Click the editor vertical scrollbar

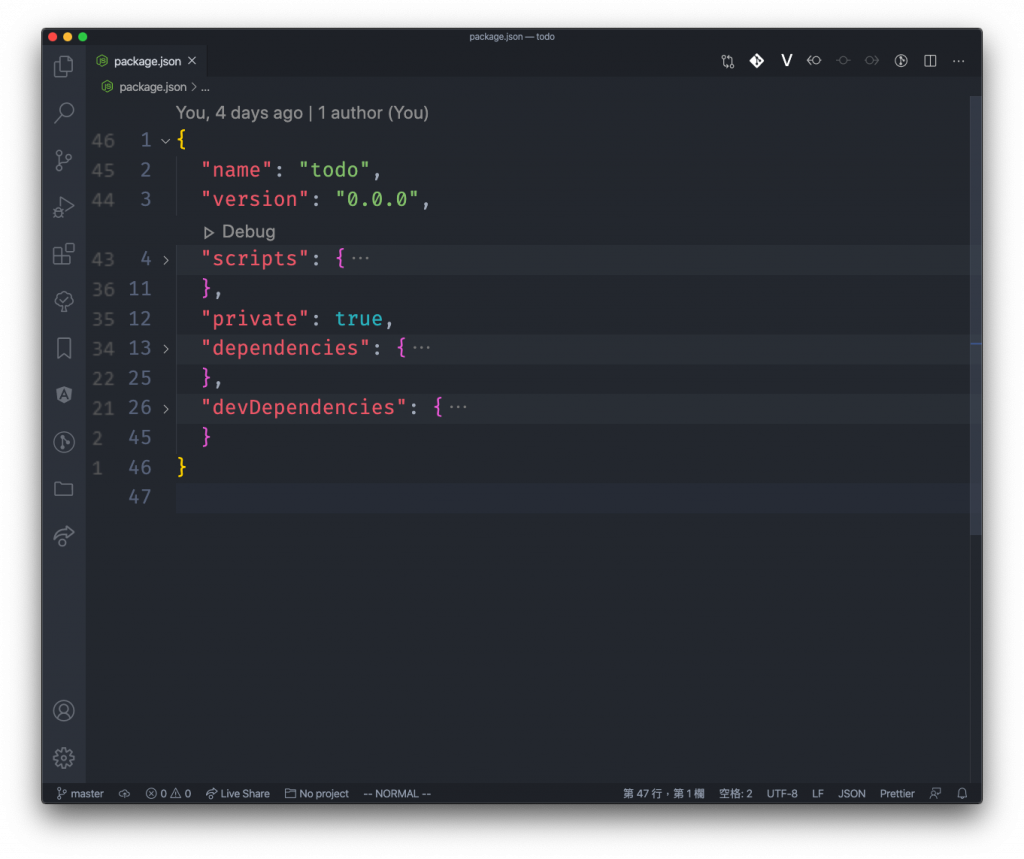[976, 316]
